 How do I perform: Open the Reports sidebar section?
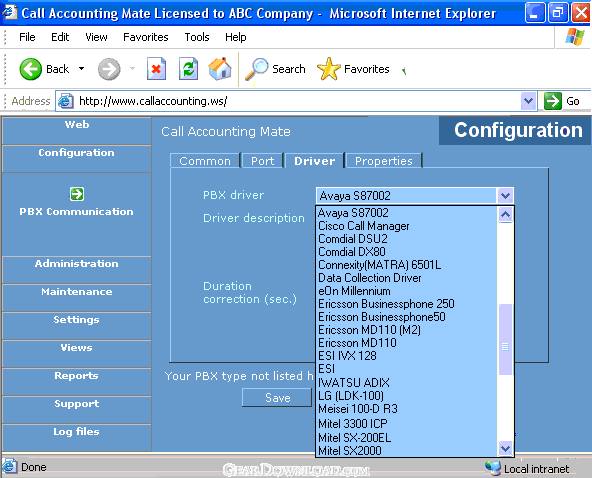tap(77, 381)
